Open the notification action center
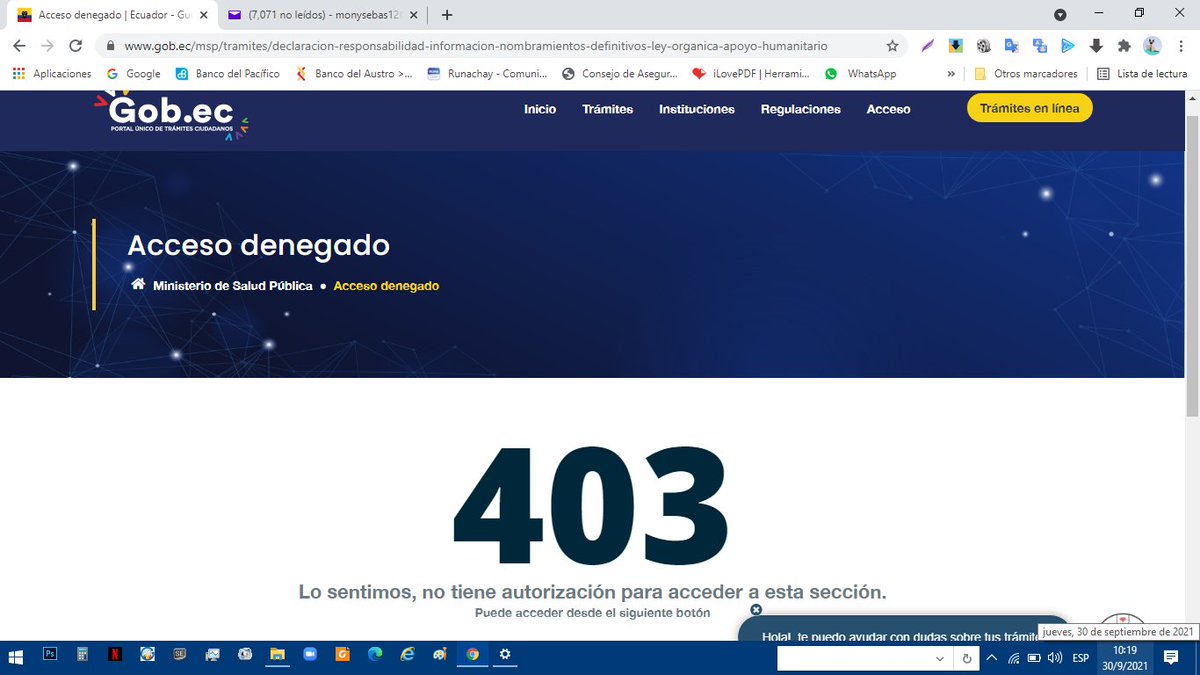The width and height of the screenshot is (1200, 675). [1171, 658]
